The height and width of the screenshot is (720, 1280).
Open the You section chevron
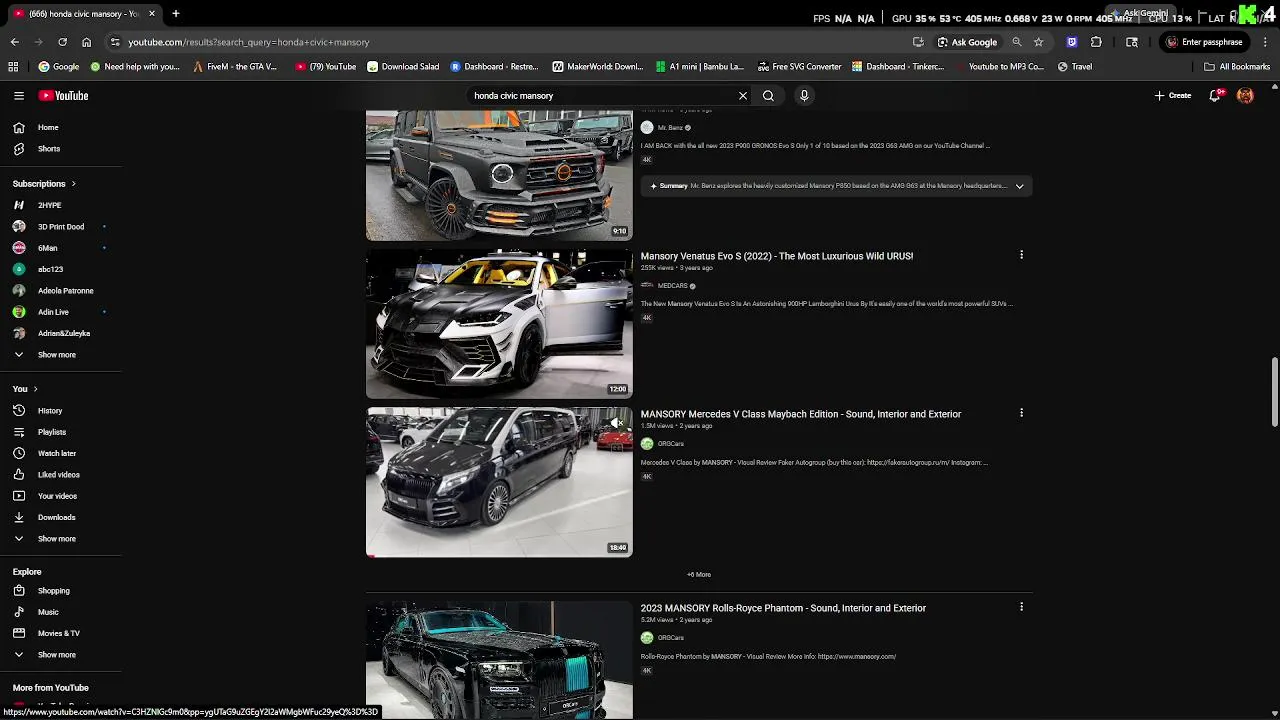pos(35,388)
